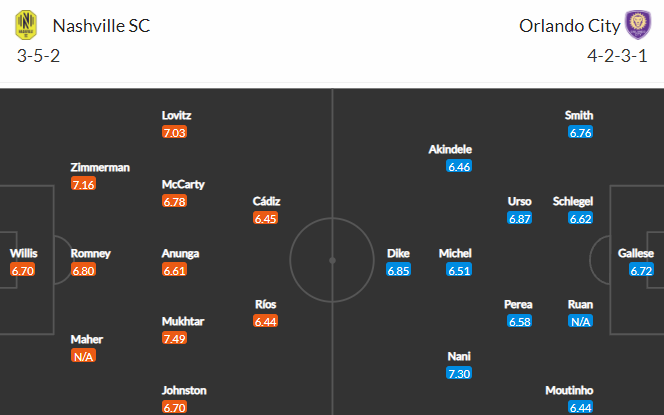Image resolution: width=664 pixels, height=415 pixels.
Task: Open the Orlando City team name link
Action: (570, 26)
